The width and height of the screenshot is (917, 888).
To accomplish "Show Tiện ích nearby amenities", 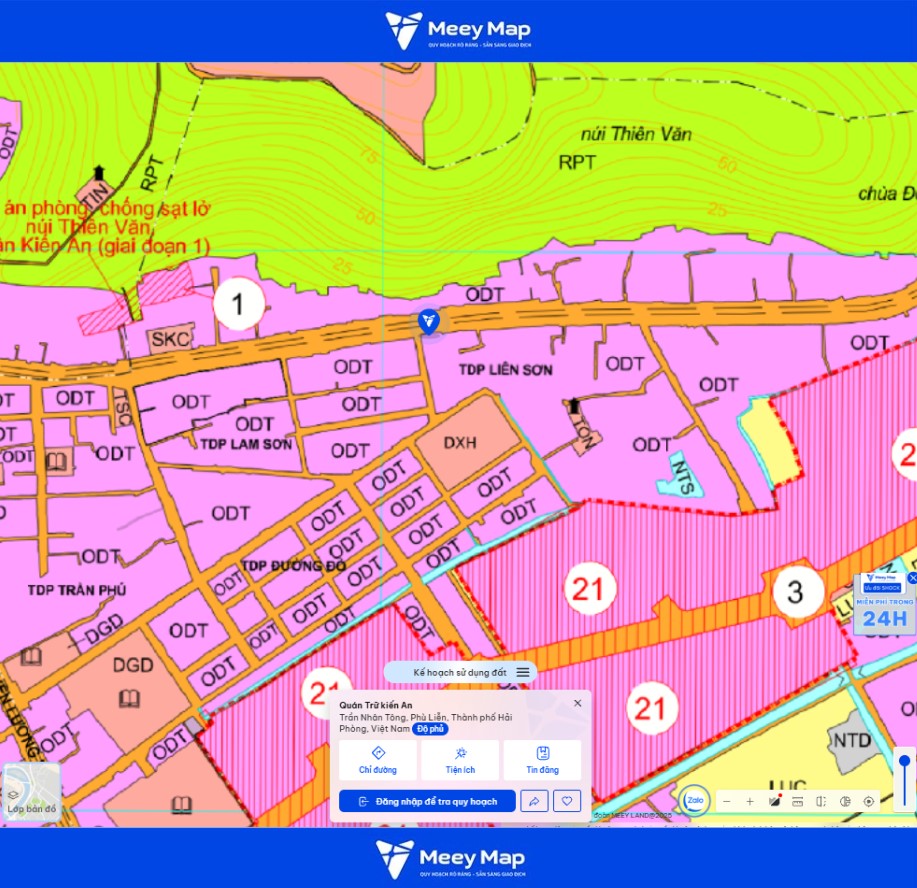I will (x=460, y=760).
